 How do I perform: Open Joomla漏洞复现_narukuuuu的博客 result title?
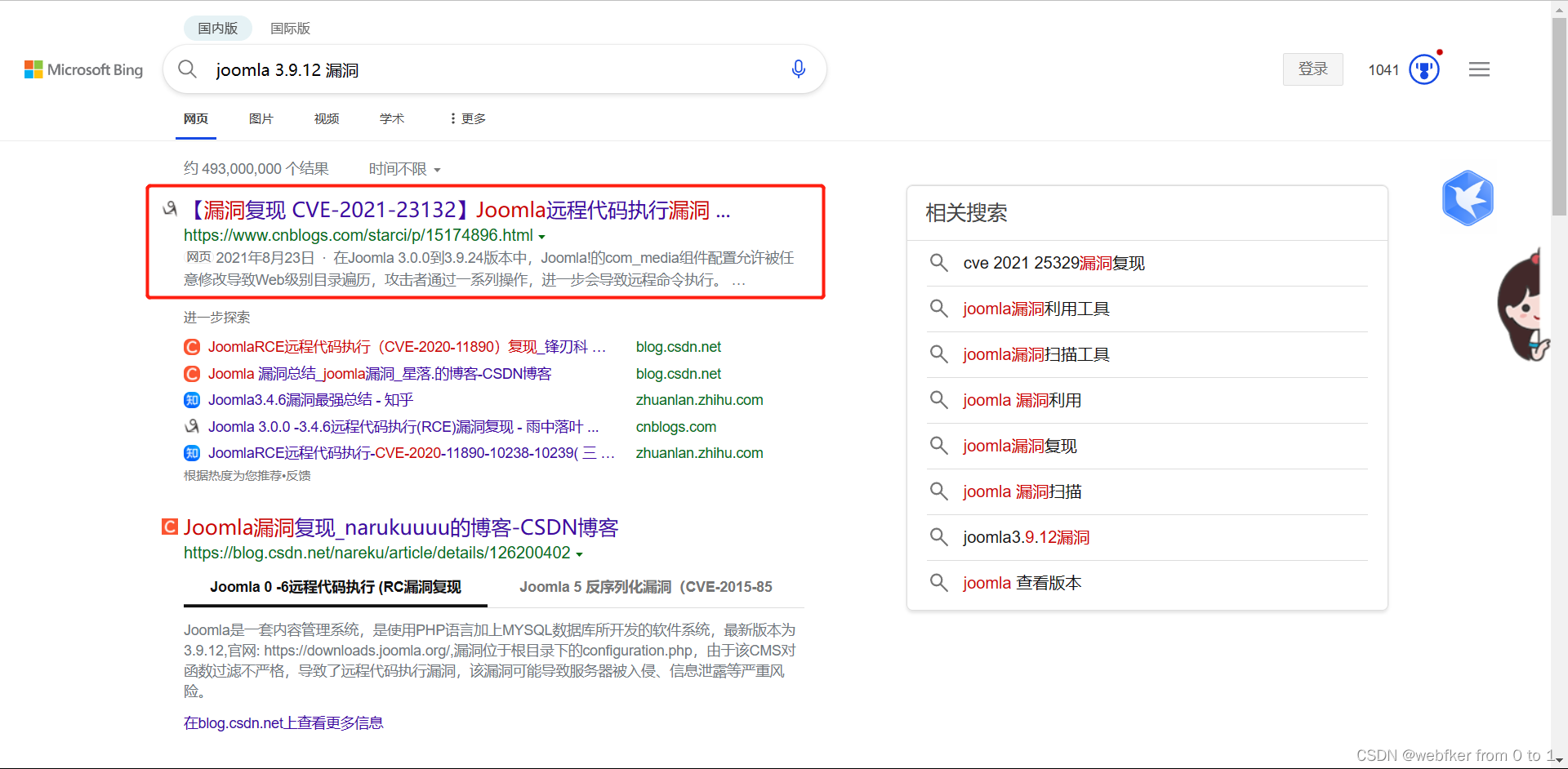pos(401,528)
